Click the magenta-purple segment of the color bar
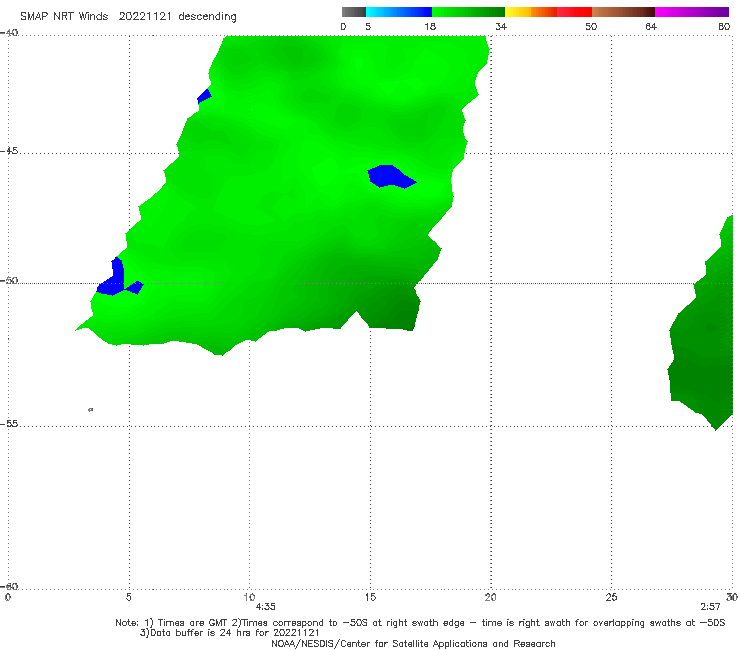 692,12
